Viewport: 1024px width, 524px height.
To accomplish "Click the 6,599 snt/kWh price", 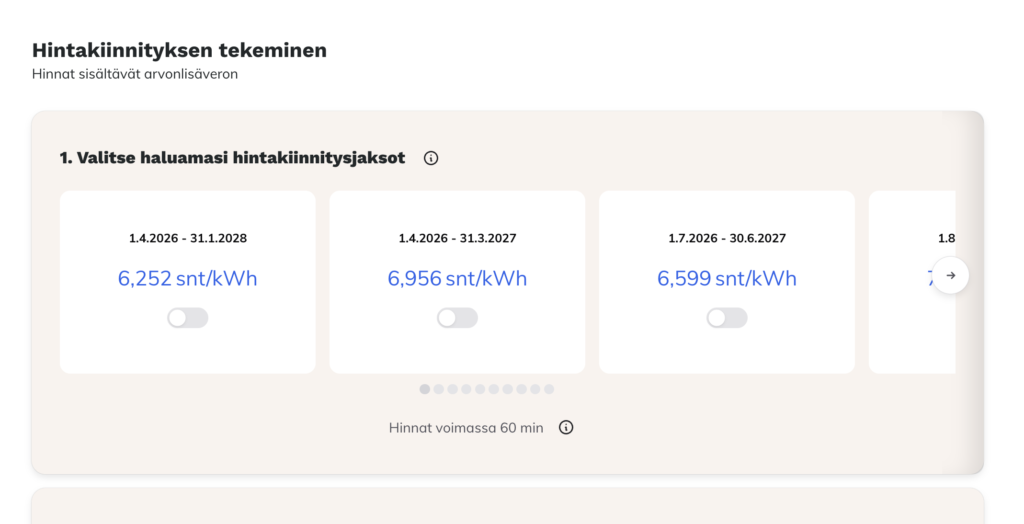I will click(x=727, y=279).
